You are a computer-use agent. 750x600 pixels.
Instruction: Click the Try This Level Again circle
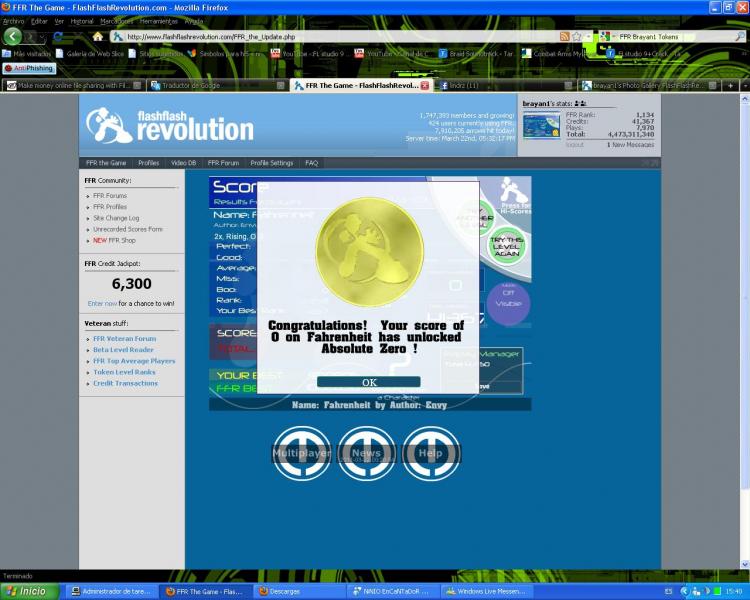pos(506,244)
